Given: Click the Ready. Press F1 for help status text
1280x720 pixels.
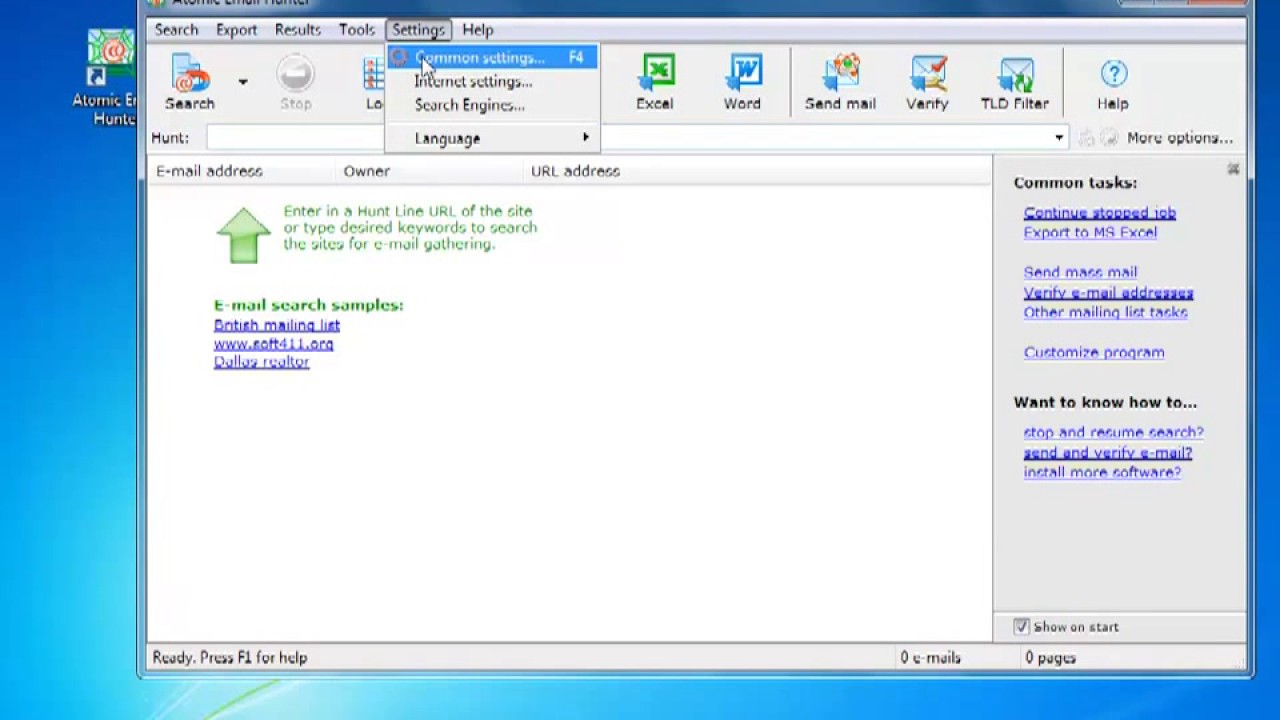Looking at the screenshot, I should (230, 658).
